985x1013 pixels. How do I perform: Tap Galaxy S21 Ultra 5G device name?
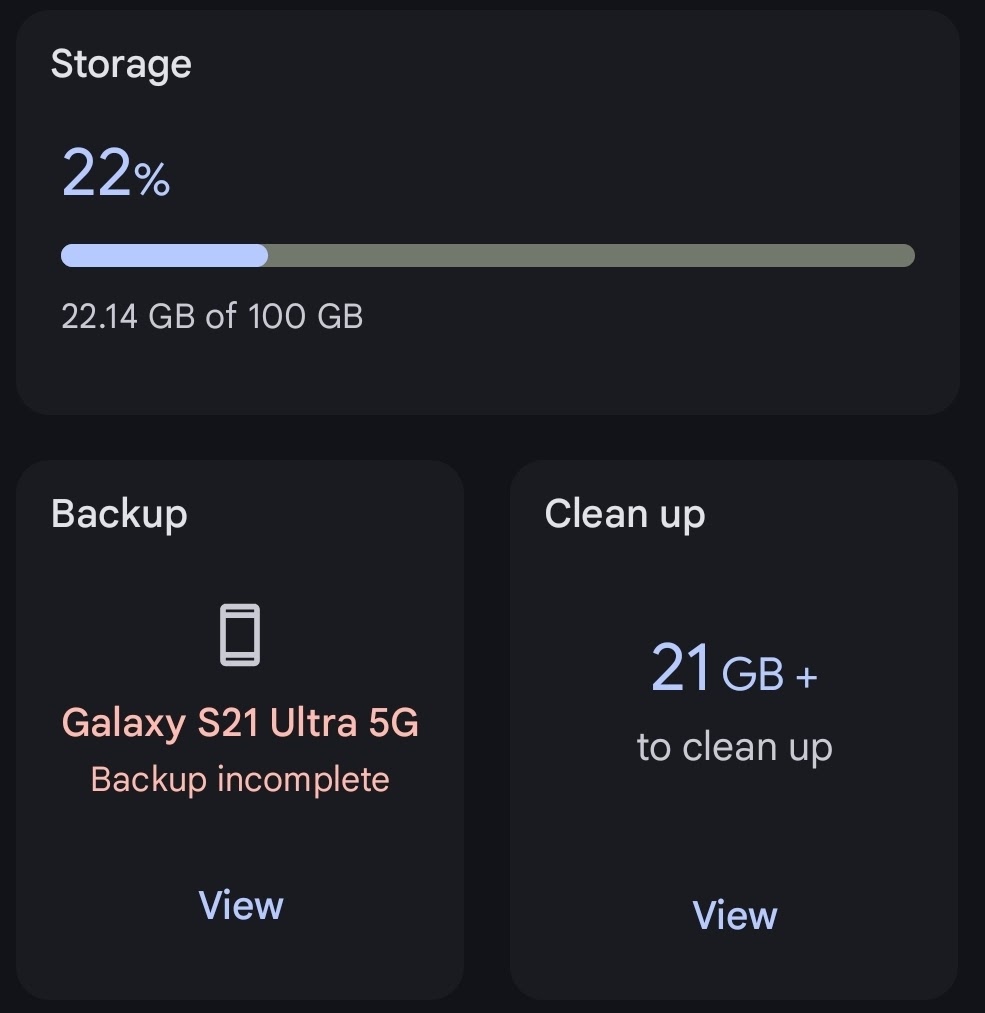(240, 722)
